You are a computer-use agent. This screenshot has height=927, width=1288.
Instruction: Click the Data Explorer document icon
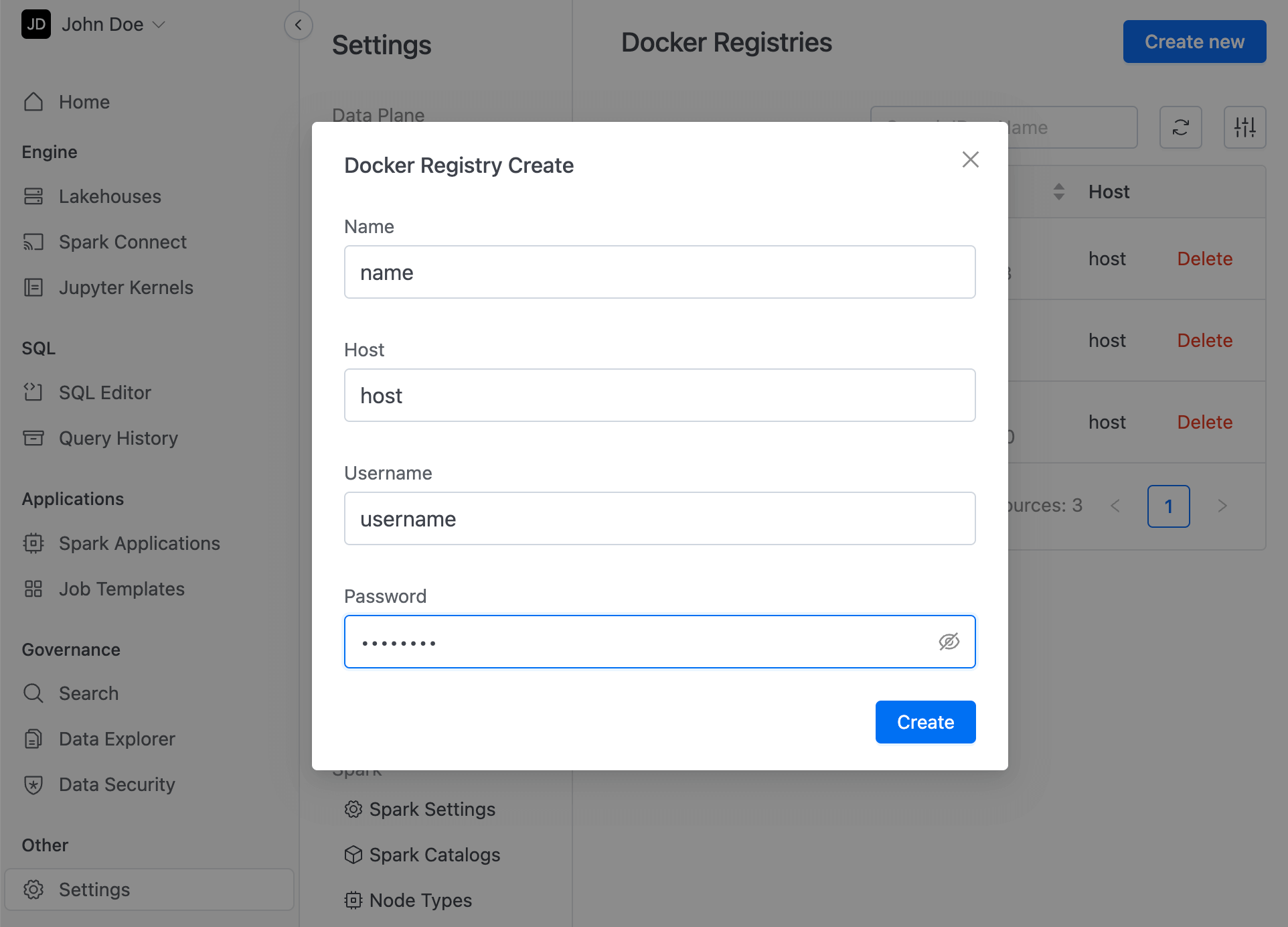pyautogui.click(x=33, y=739)
